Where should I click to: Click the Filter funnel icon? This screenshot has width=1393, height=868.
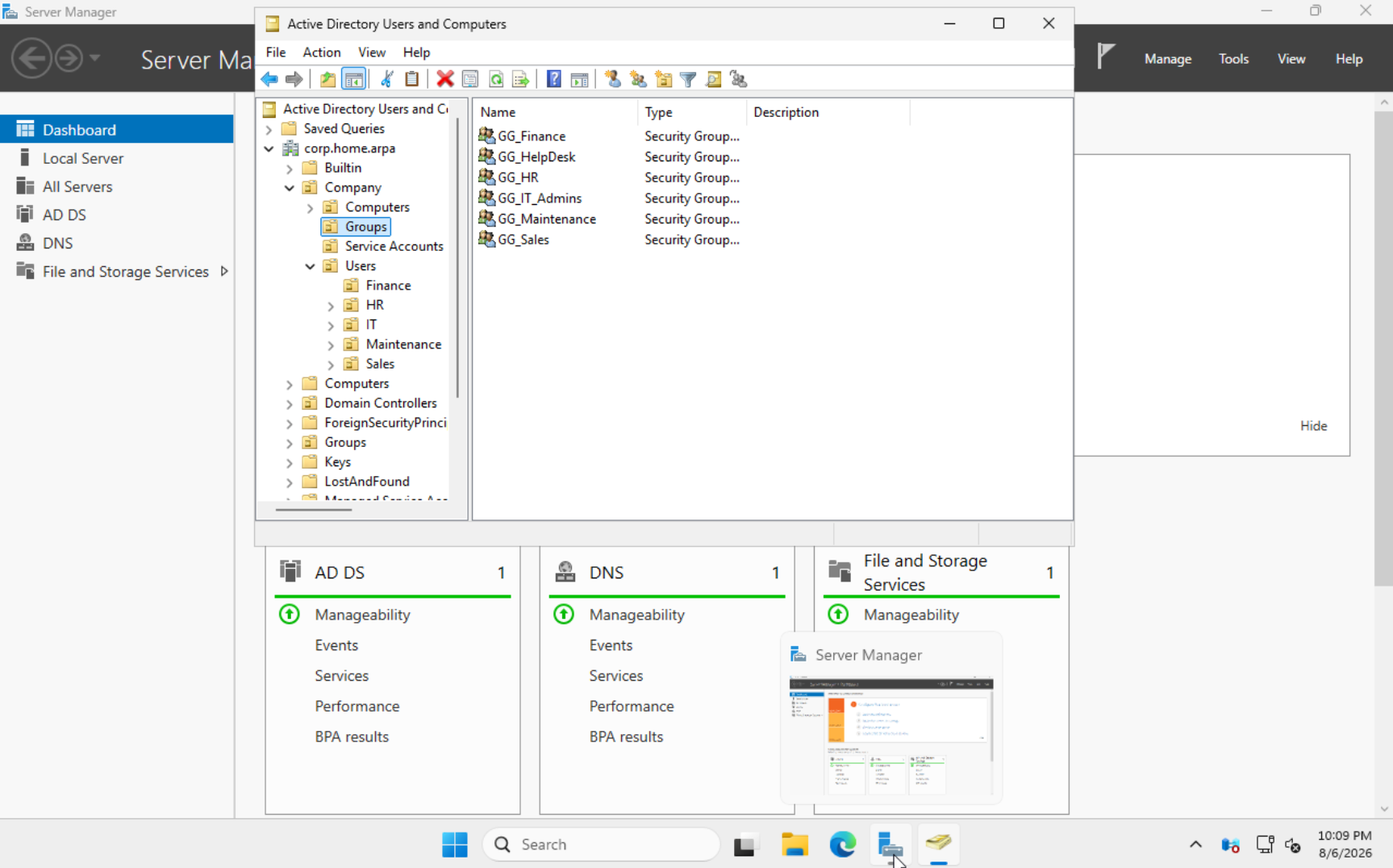click(688, 79)
